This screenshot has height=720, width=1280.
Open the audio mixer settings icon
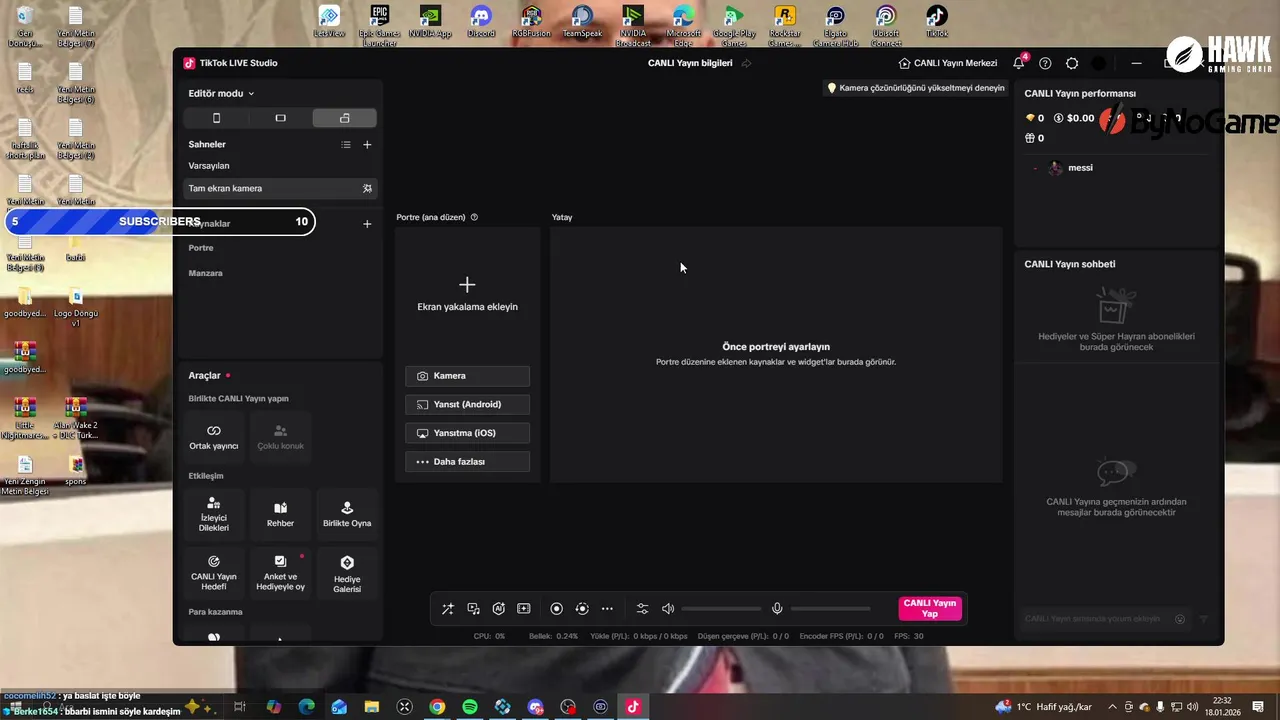pos(642,609)
